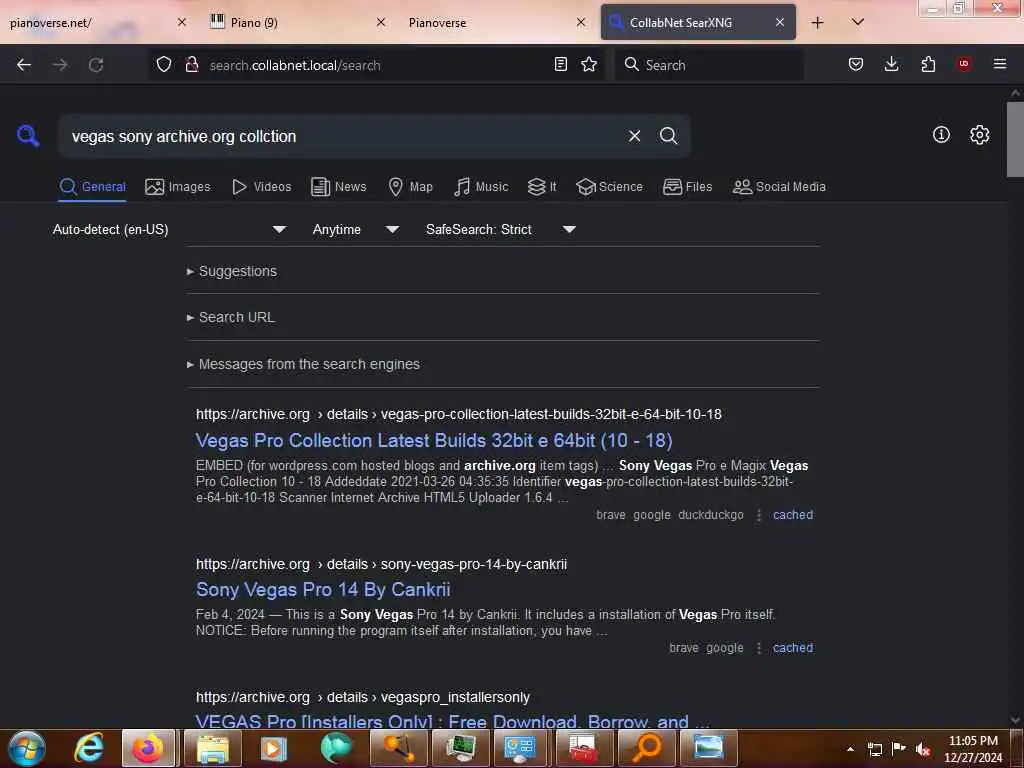The height and width of the screenshot is (768, 1024).
Task: Open the Anytime time range dropdown
Action: tap(355, 229)
